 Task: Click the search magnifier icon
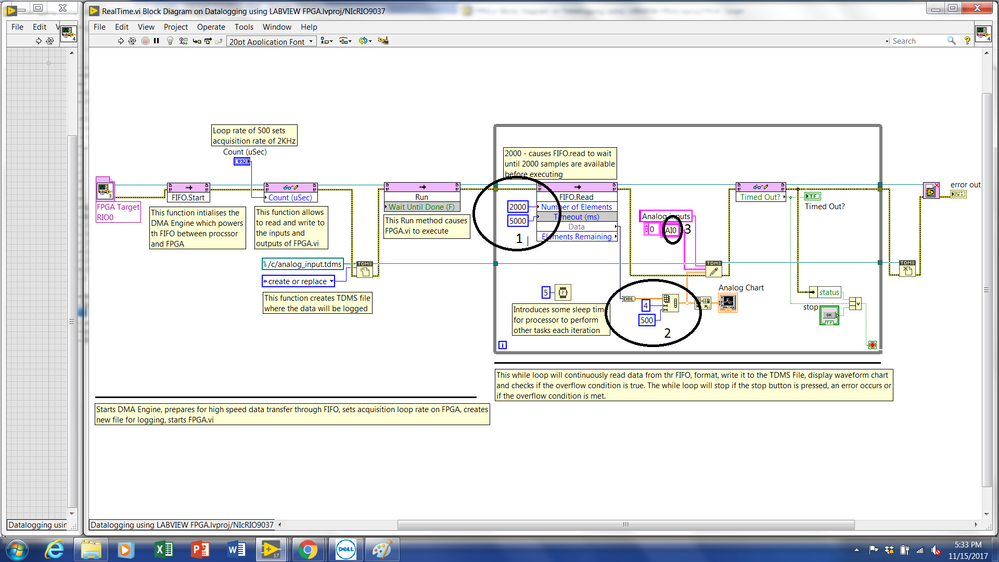[x=951, y=41]
